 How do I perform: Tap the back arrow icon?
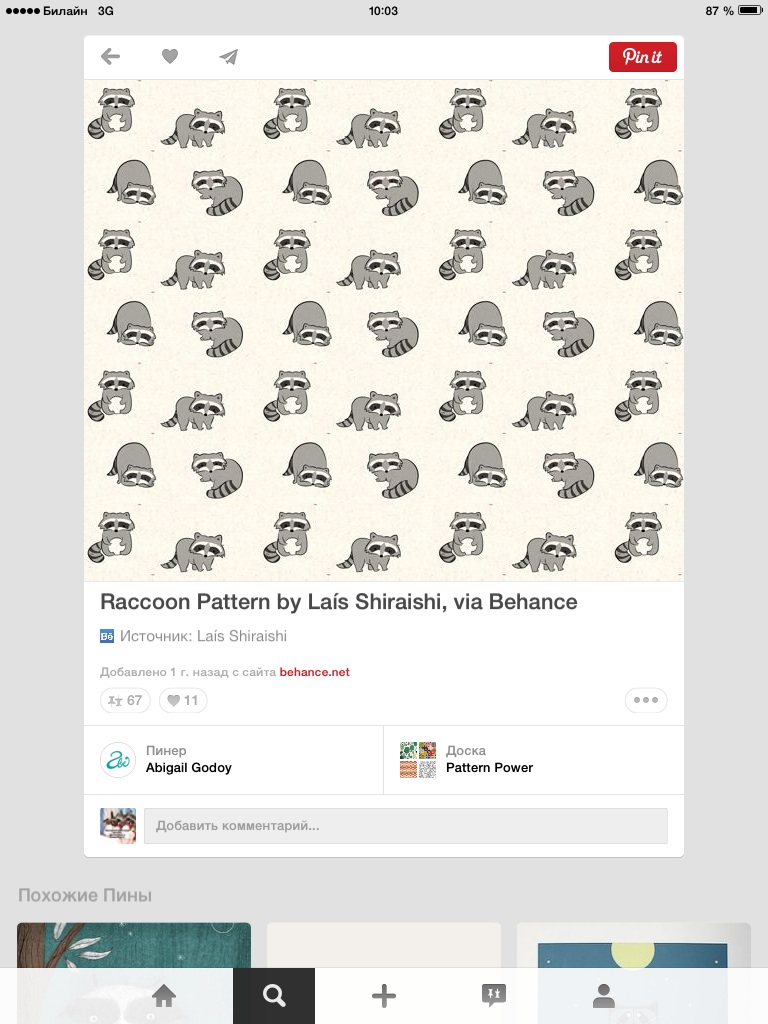[111, 57]
